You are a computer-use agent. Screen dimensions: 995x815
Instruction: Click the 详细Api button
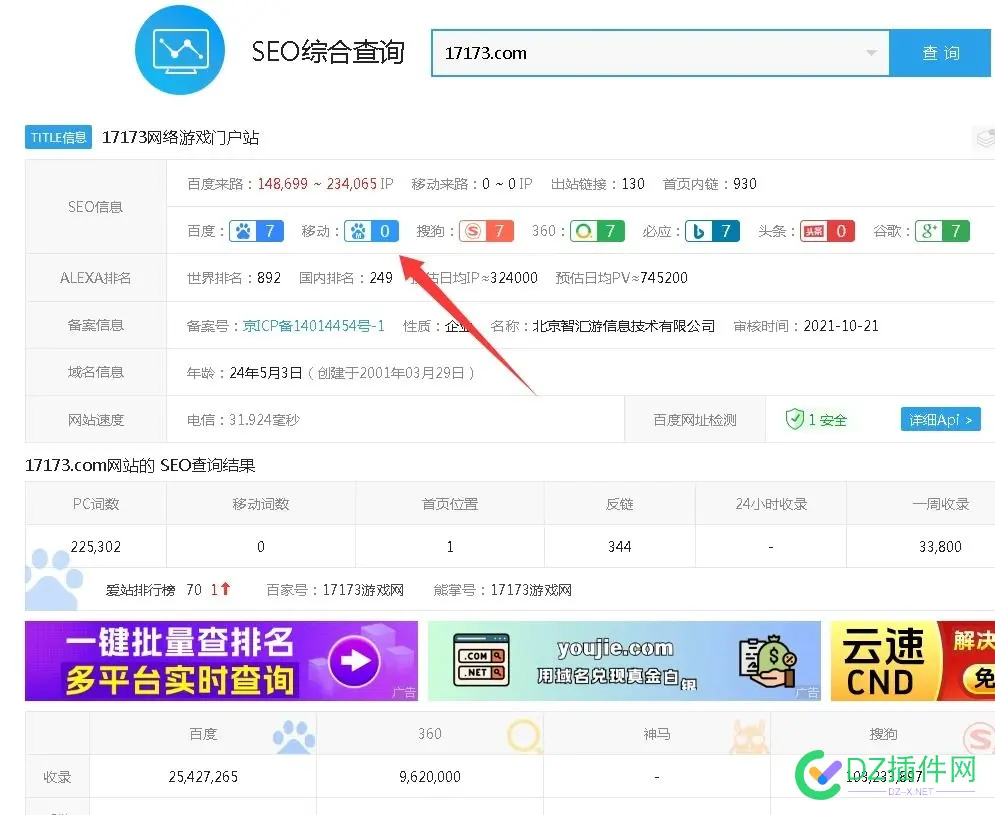click(x=940, y=420)
